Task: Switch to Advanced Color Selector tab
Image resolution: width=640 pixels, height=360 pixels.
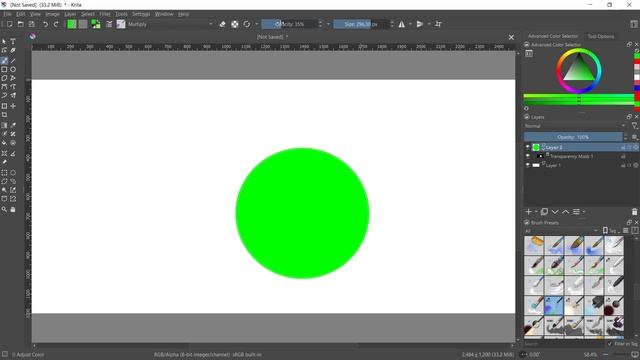Action: [553, 36]
